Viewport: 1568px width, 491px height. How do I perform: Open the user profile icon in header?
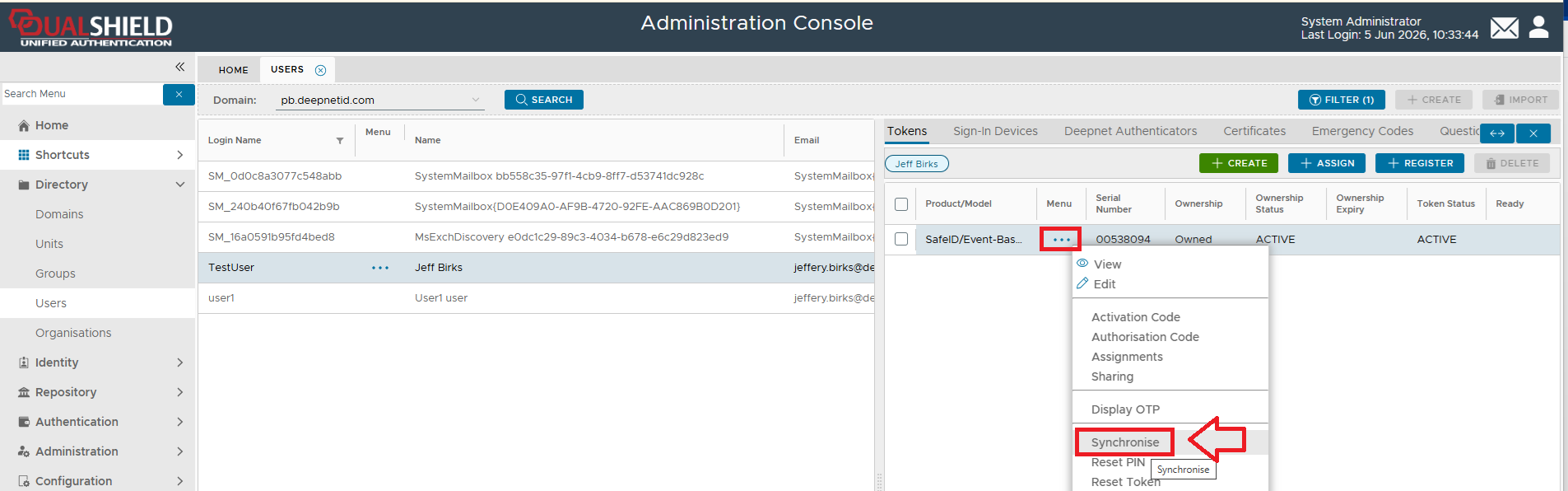[1538, 27]
